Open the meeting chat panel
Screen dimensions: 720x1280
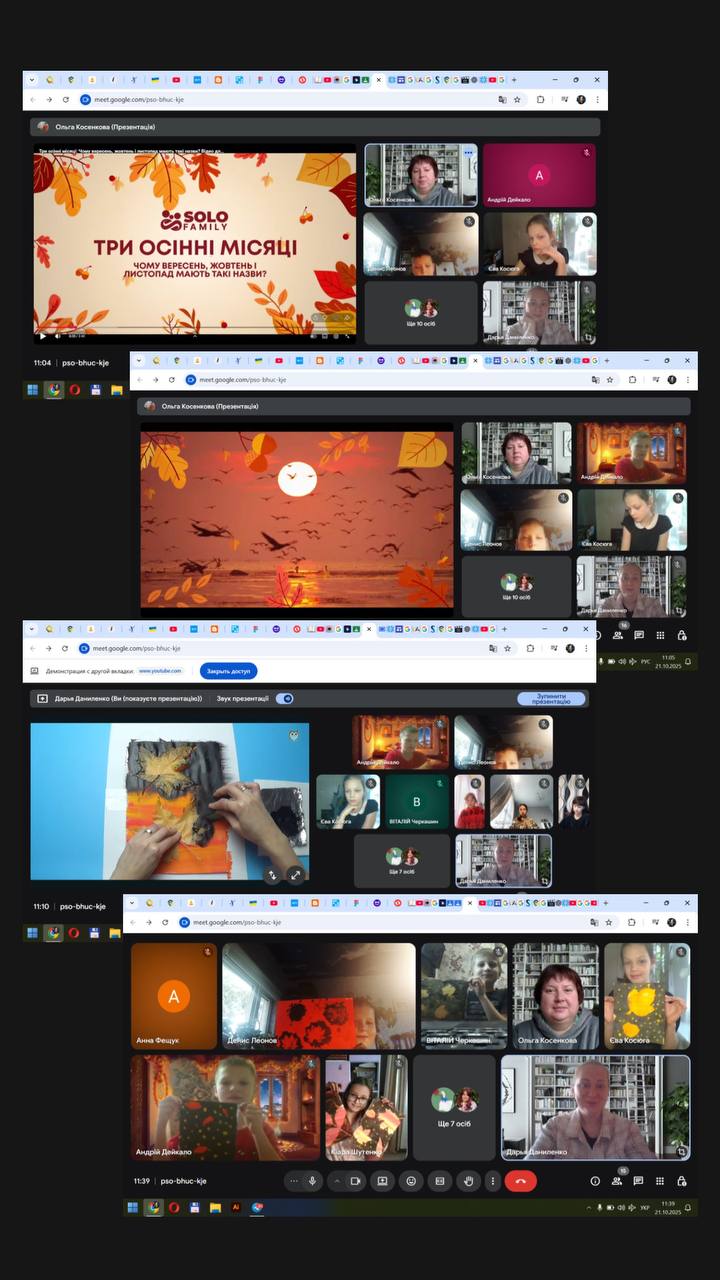tap(638, 1181)
